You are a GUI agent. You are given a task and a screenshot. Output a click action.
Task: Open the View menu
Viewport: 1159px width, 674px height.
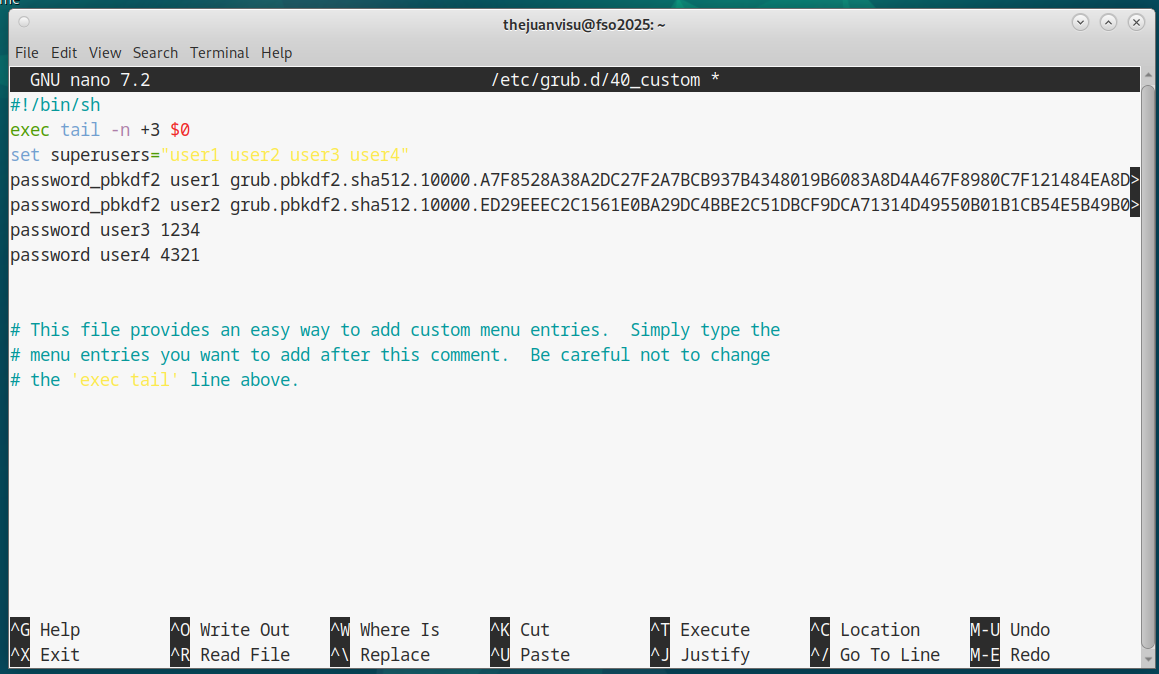pyautogui.click(x=105, y=53)
